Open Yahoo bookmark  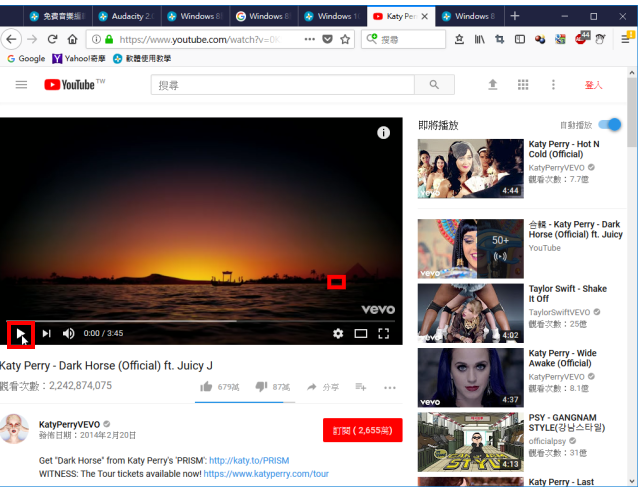pyautogui.click(x=79, y=58)
